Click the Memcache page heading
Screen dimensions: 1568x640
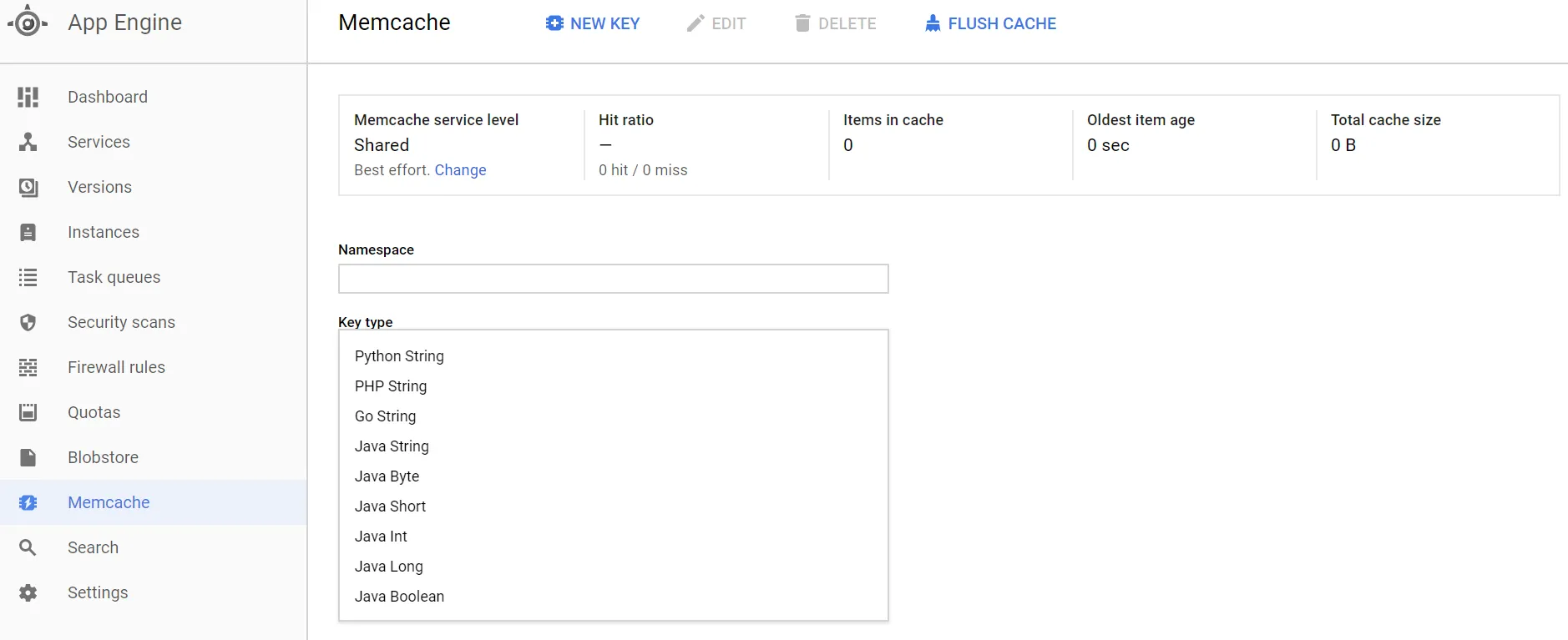coord(394,23)
